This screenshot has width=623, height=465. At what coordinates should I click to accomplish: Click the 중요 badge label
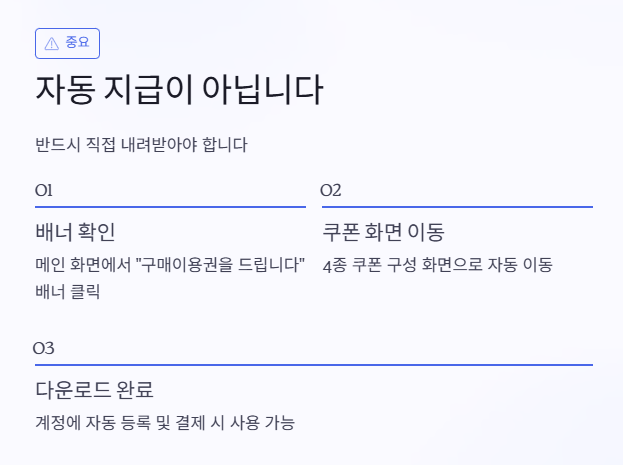[x=77, y=42]
